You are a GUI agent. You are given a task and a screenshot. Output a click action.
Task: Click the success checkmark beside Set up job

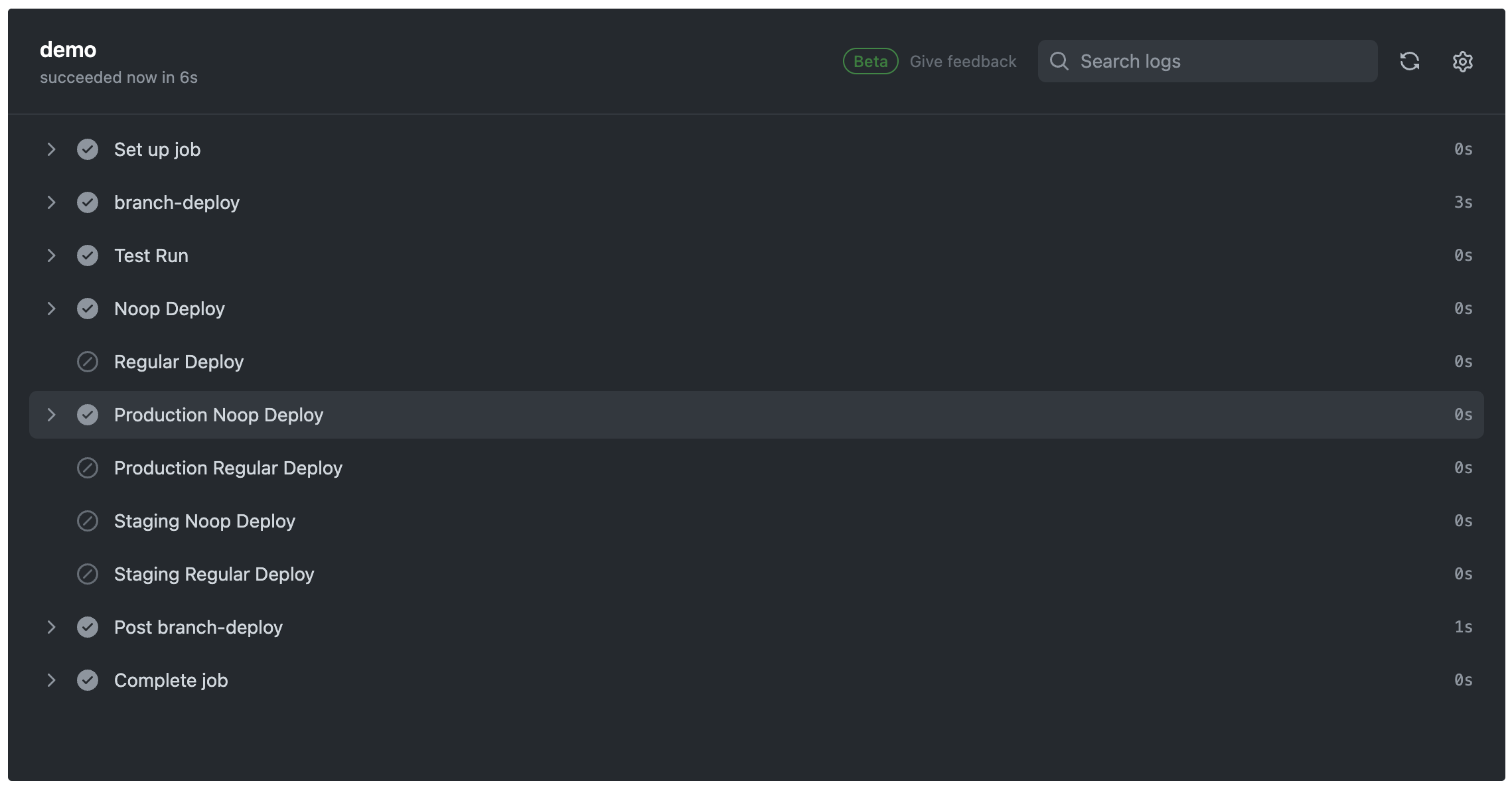[x=88, y=149]
